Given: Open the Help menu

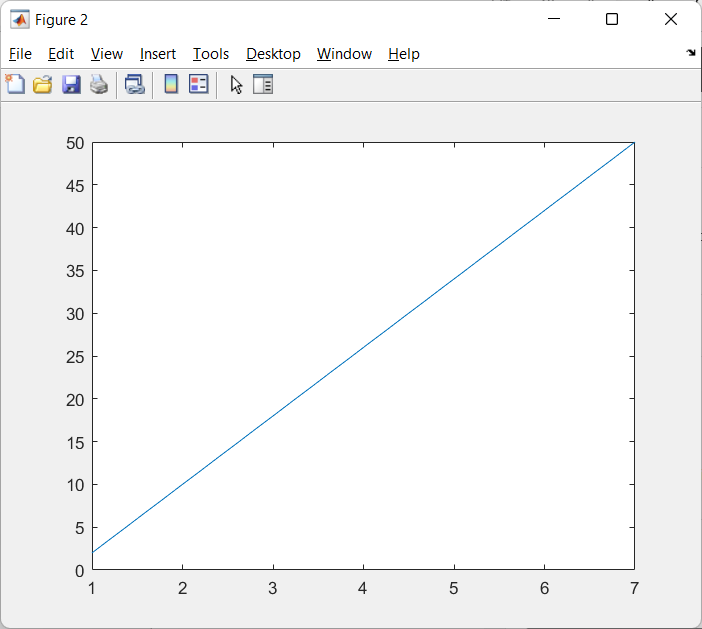Looking at the screenshot, I should click(x=404, y=54).
